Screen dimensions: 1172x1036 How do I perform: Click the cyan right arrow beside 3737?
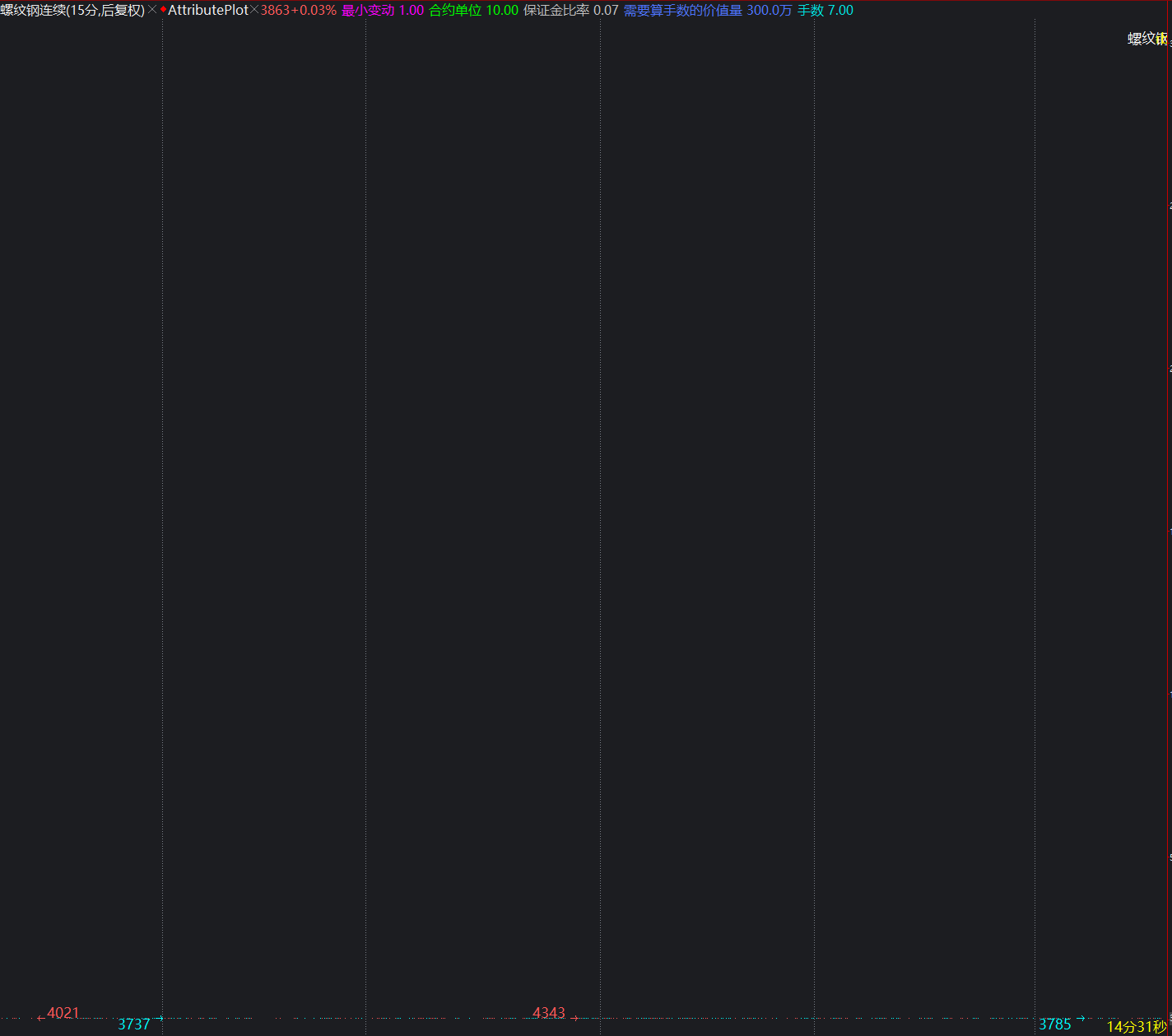[159, 1019]
